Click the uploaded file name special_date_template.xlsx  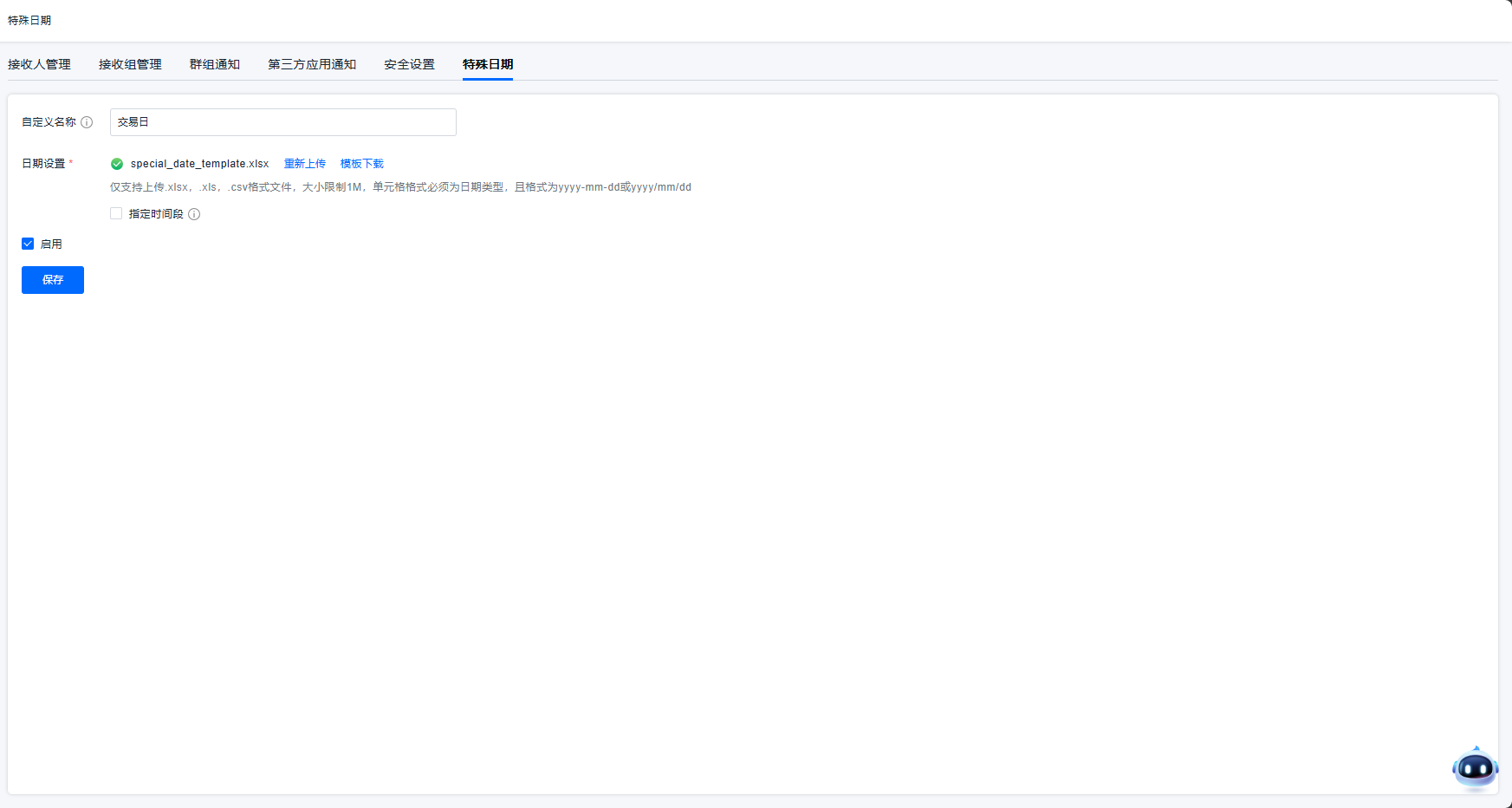coord(199,164)
